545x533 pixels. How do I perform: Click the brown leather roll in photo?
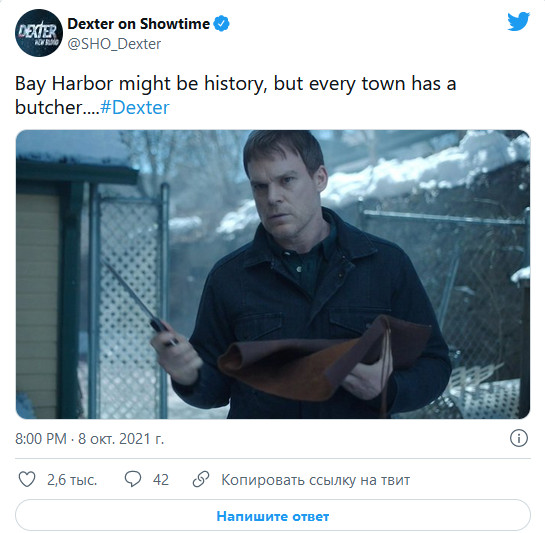[322, 361]
